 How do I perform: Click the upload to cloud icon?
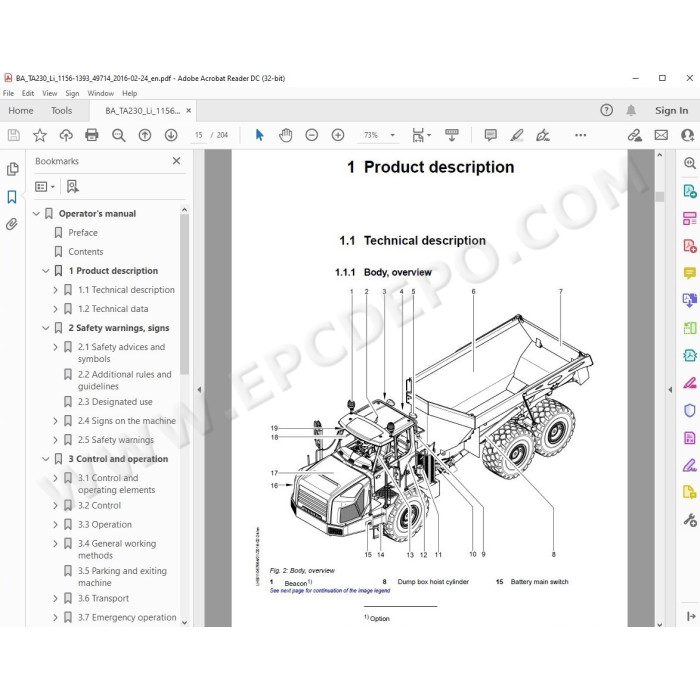(66, 135)
